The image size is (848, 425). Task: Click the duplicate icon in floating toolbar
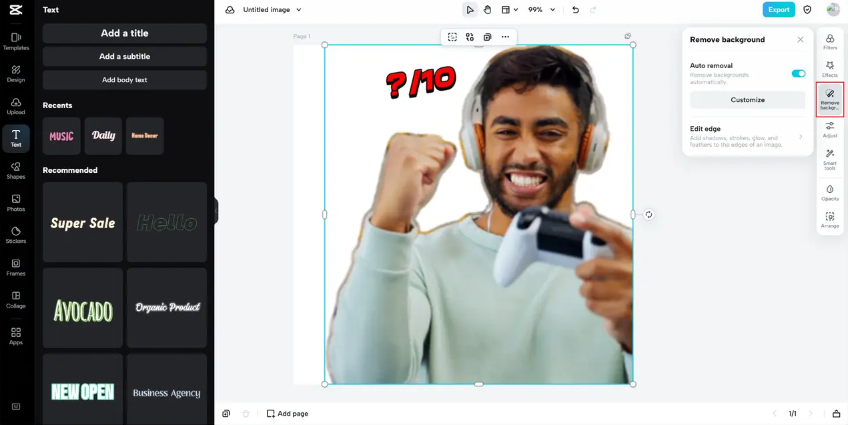tap(487, 37)
